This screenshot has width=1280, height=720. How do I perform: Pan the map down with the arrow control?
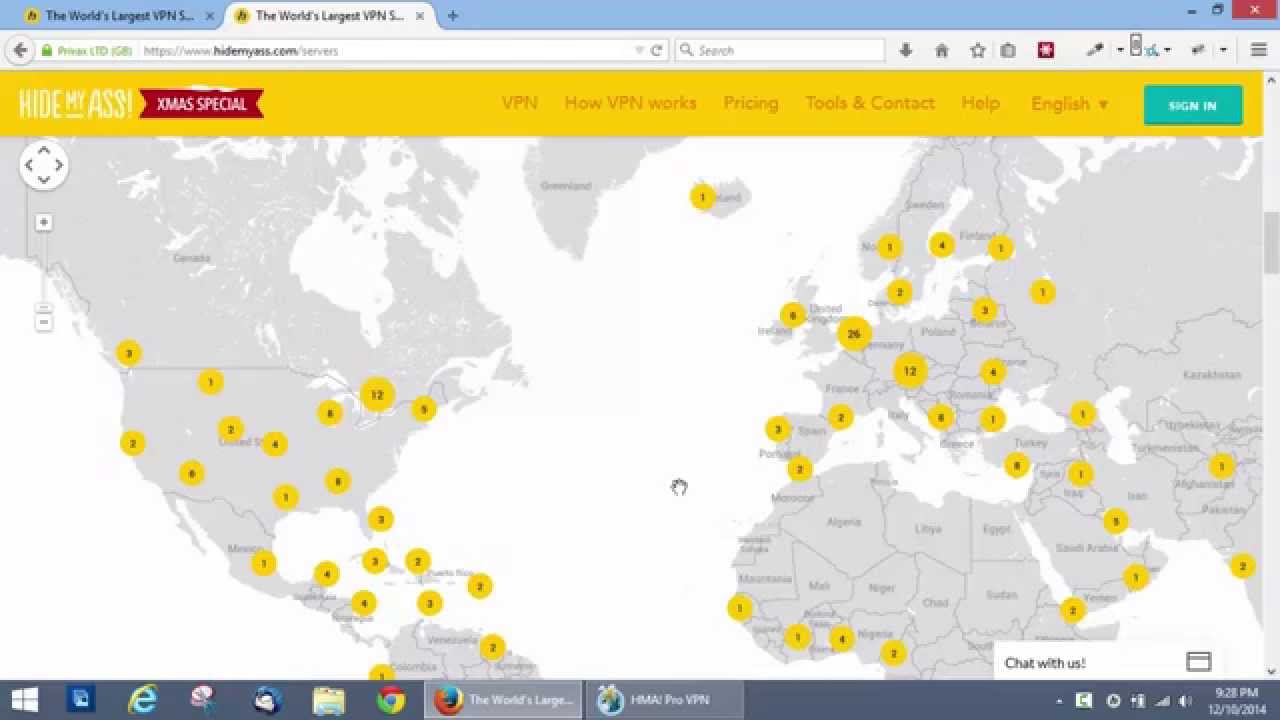click(x=43, y=181)
